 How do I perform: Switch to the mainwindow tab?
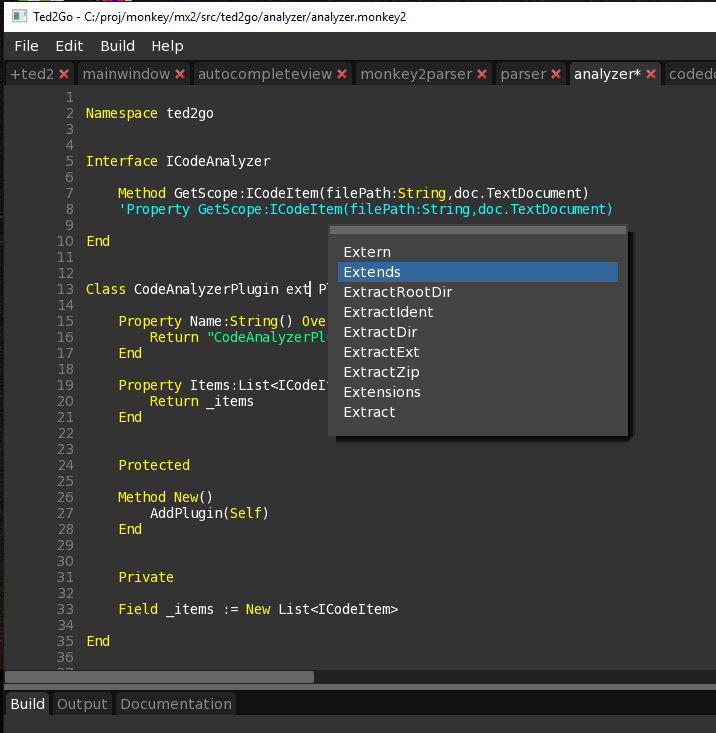(x=126, y=74)
